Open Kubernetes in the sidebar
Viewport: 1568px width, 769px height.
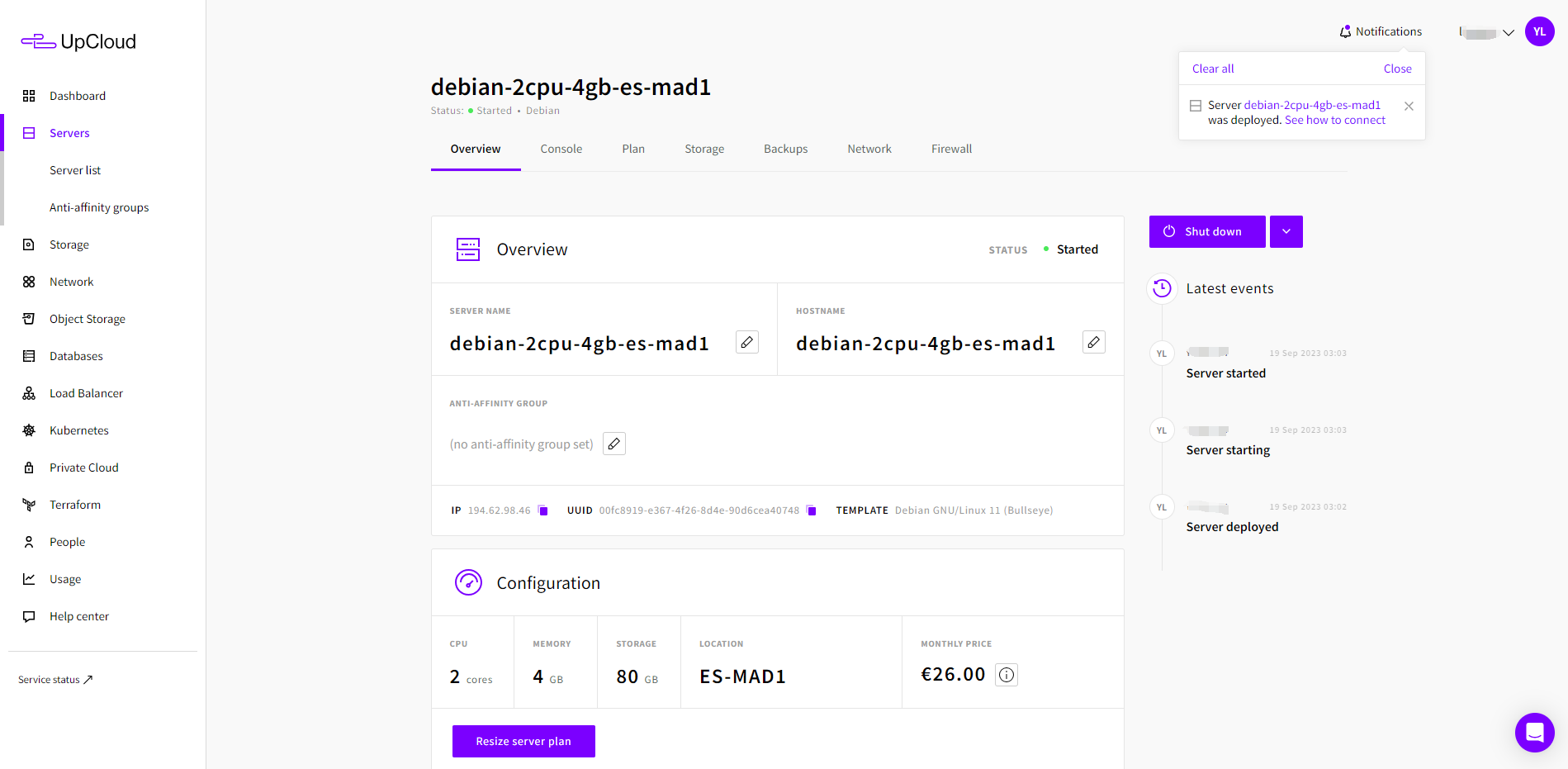coord(79,430)
